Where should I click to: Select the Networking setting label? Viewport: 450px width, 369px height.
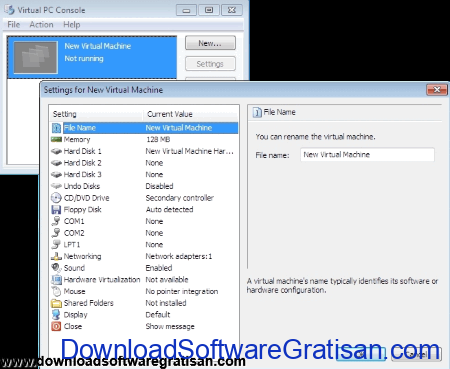coord(82,256)
